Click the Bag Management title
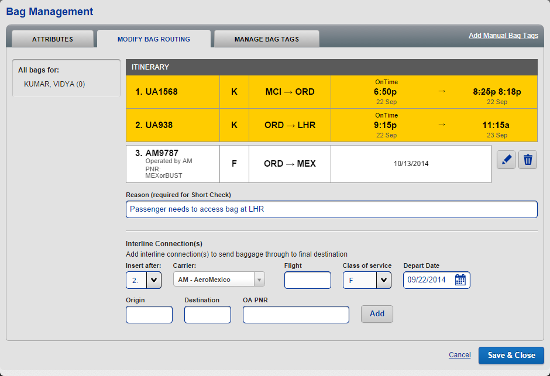The width and height of the screenshot is (550, 376). [x=49, y=12]
